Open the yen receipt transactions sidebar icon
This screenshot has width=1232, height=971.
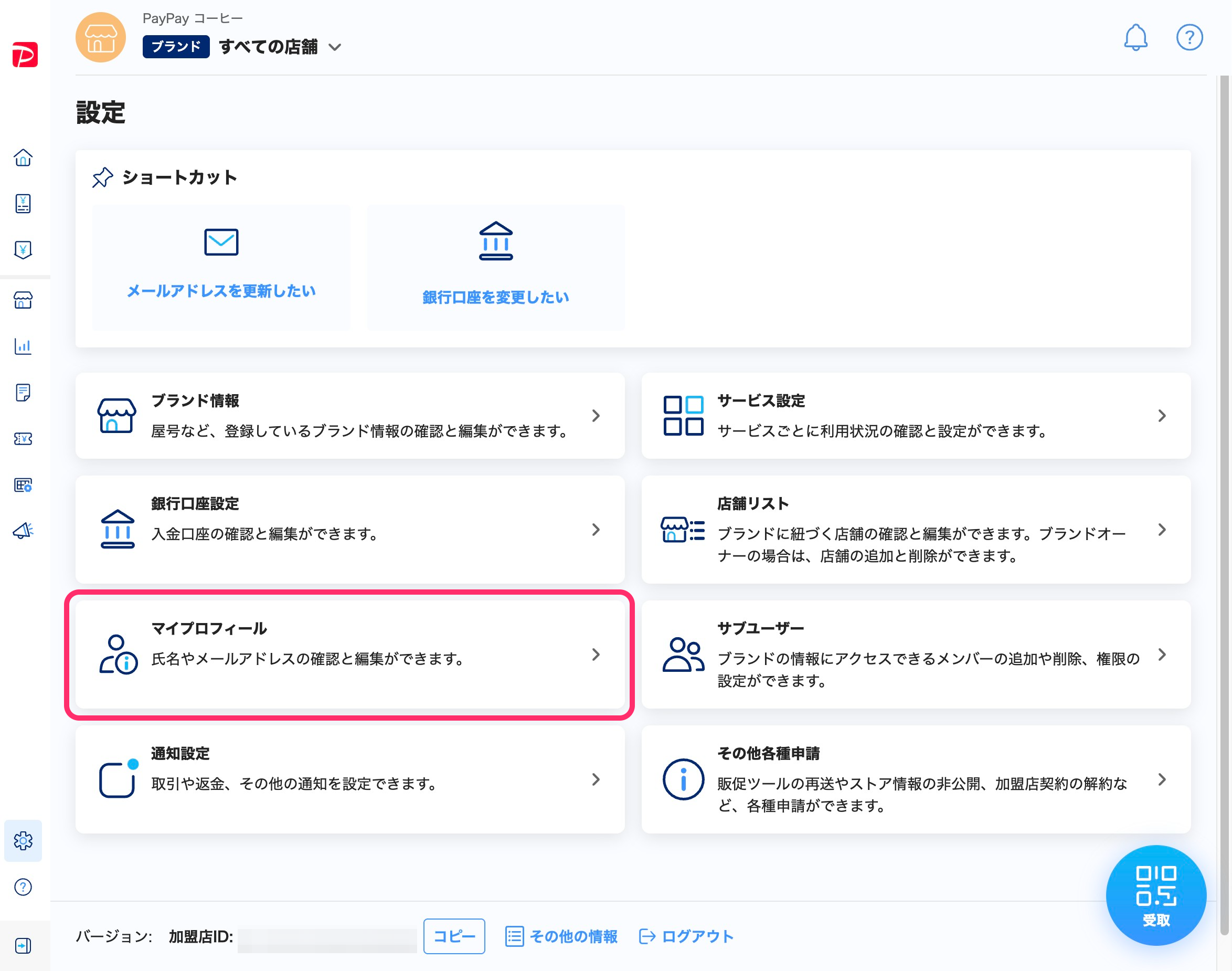(x=23, y=204)
